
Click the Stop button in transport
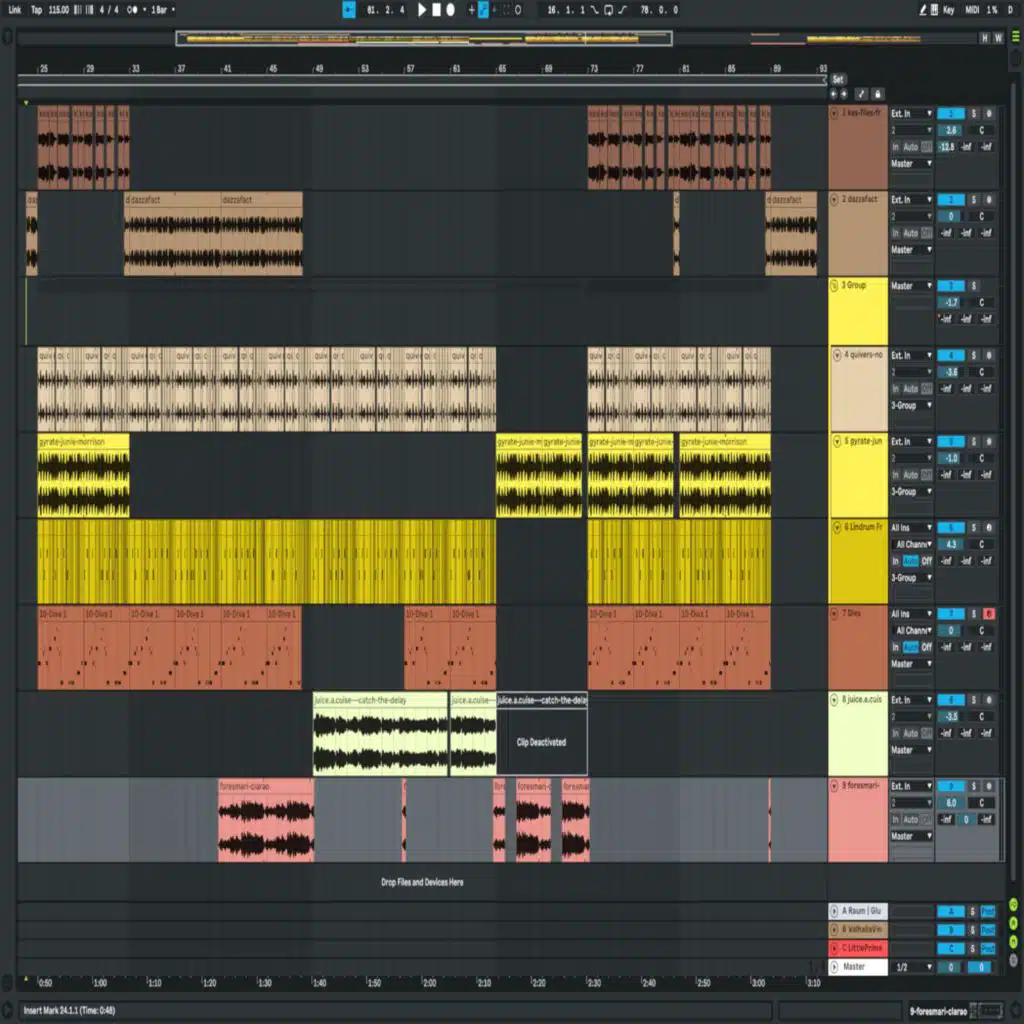tap(436, 10)
